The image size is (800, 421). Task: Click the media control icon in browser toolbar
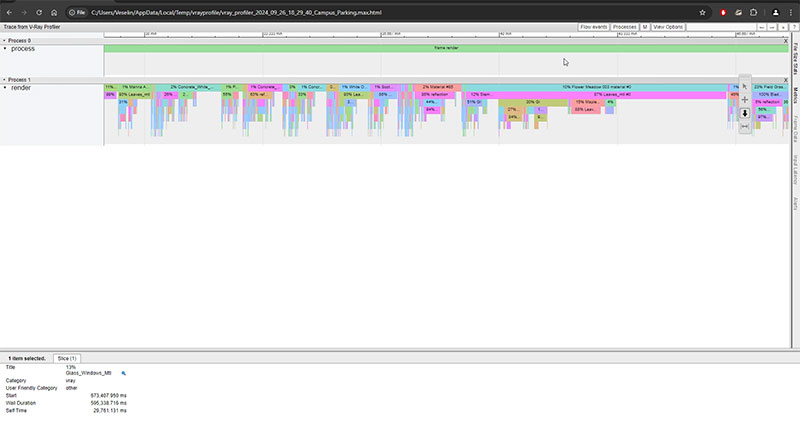pyautogui.click(x=738, y=13)
